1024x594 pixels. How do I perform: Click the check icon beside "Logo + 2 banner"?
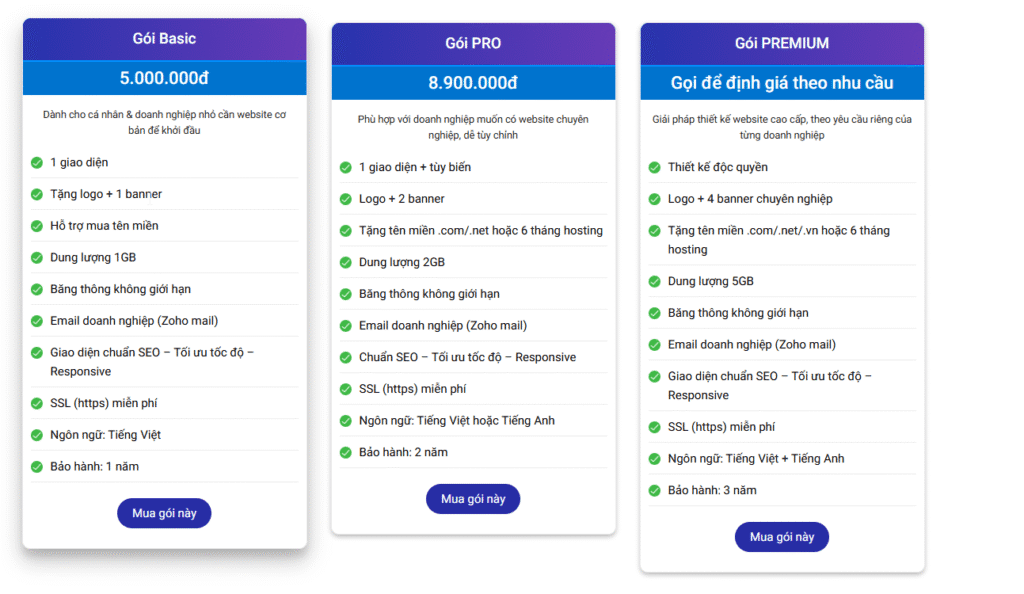[x=346, y=199]
